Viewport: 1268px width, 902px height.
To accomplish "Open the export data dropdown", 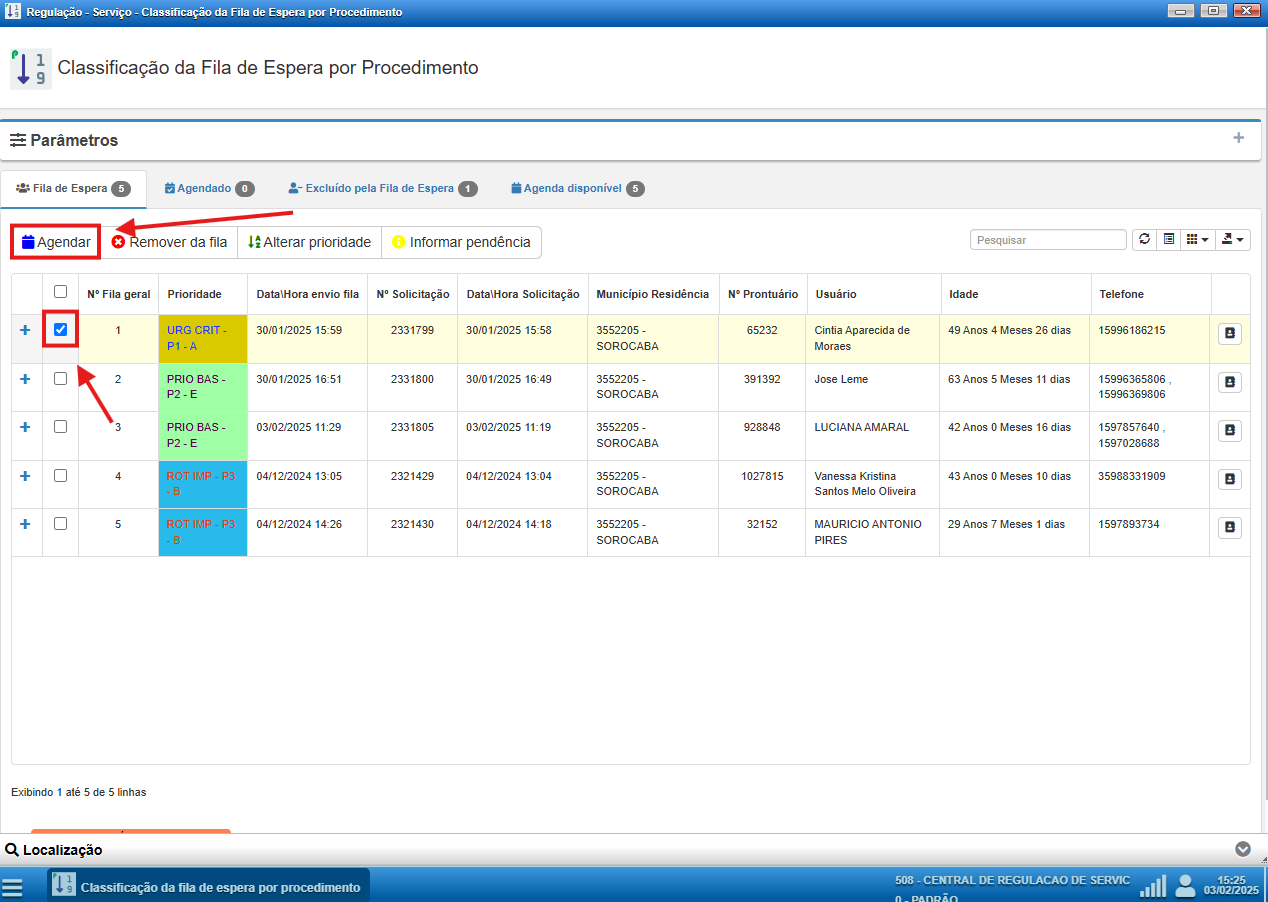I will click(x=1233, y=240).
